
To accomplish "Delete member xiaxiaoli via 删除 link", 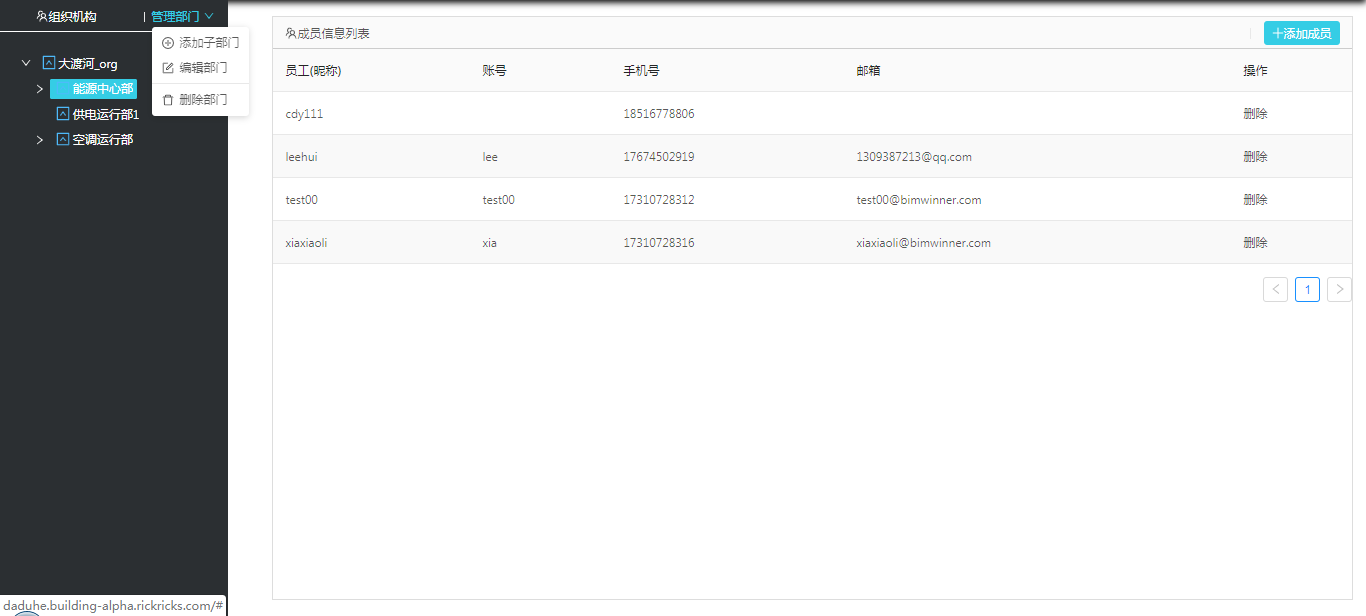I will click(x=1255, y=243).
